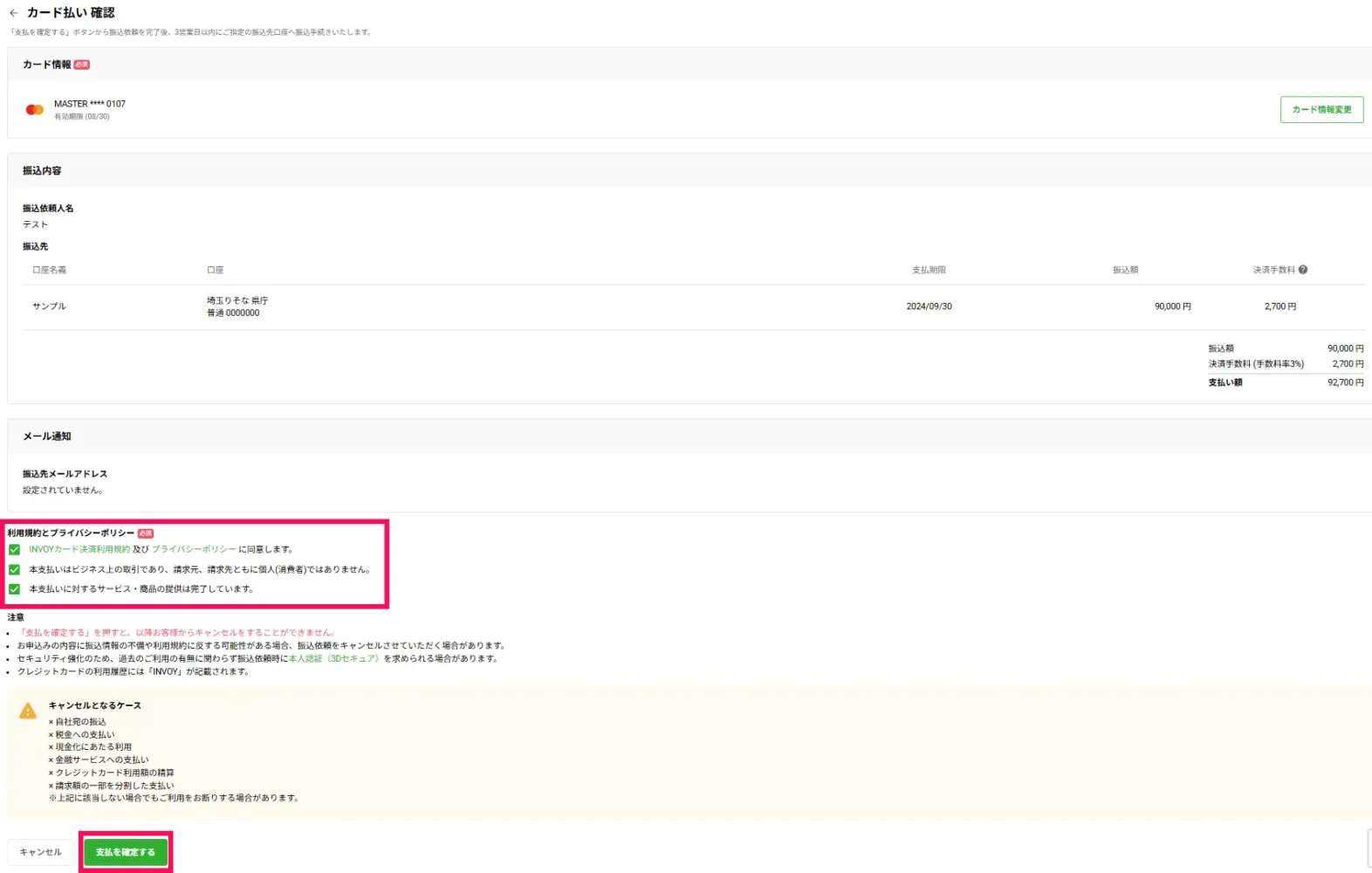
Task: Click the Mastercard logo icon
Action: coord(35,109)
